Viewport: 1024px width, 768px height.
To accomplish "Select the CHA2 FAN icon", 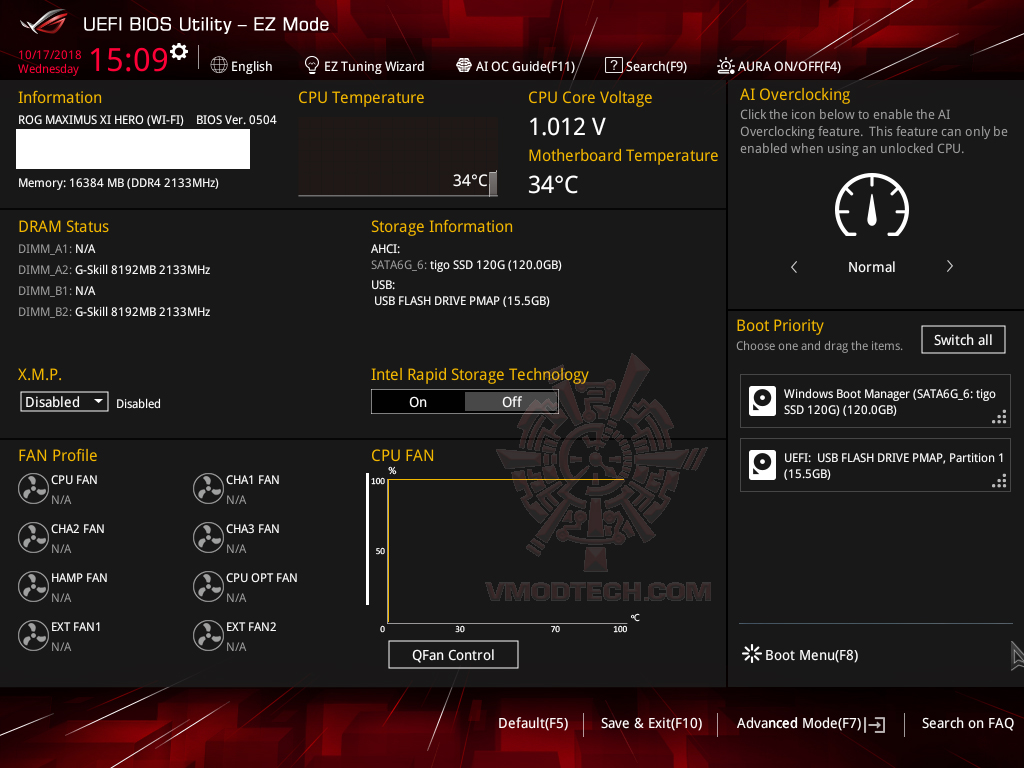I will [x=33, y=537].
